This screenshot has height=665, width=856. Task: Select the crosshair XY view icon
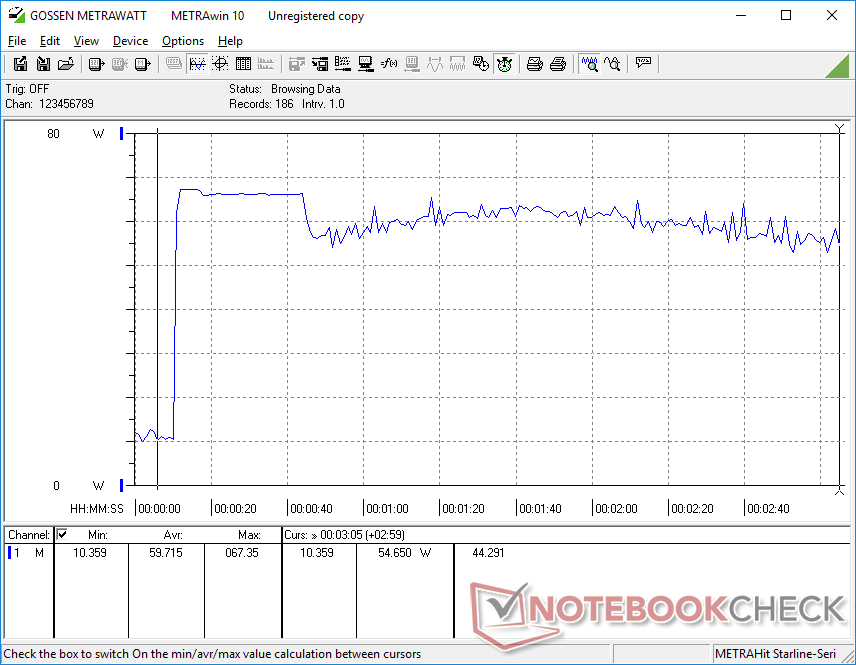click(220, 64)
